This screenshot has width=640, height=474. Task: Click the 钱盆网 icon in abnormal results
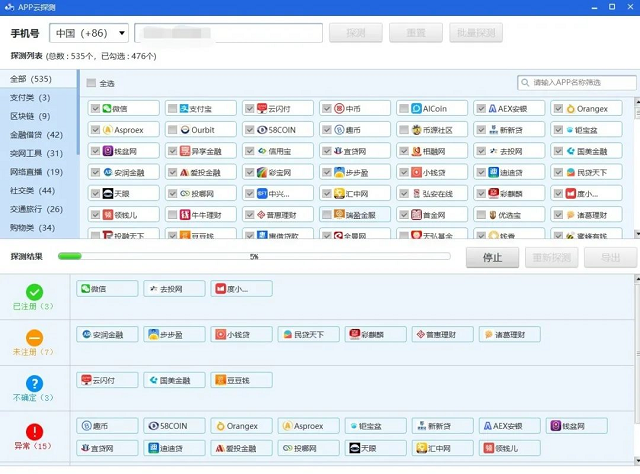(556, 426)
